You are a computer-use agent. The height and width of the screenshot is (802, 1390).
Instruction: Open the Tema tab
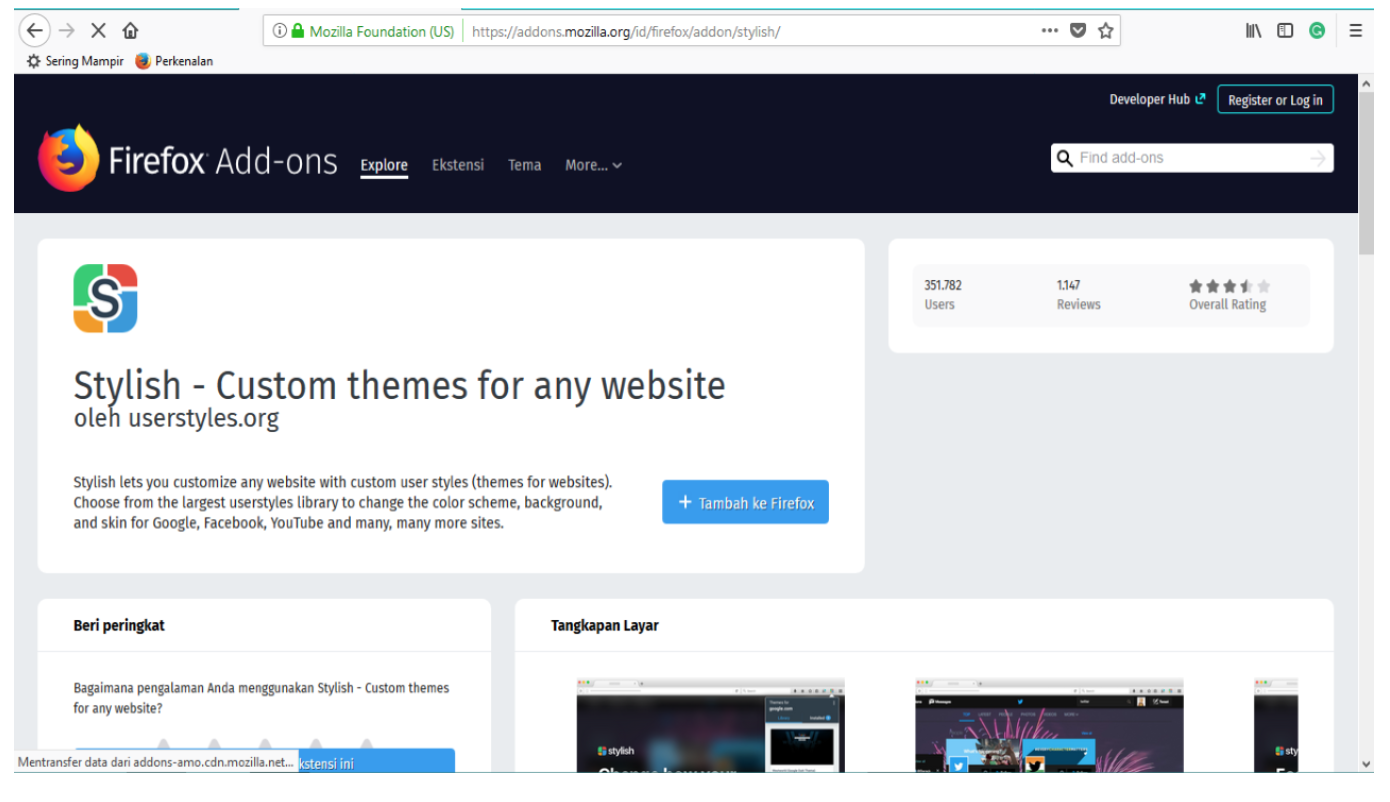[x=524, y=165]
